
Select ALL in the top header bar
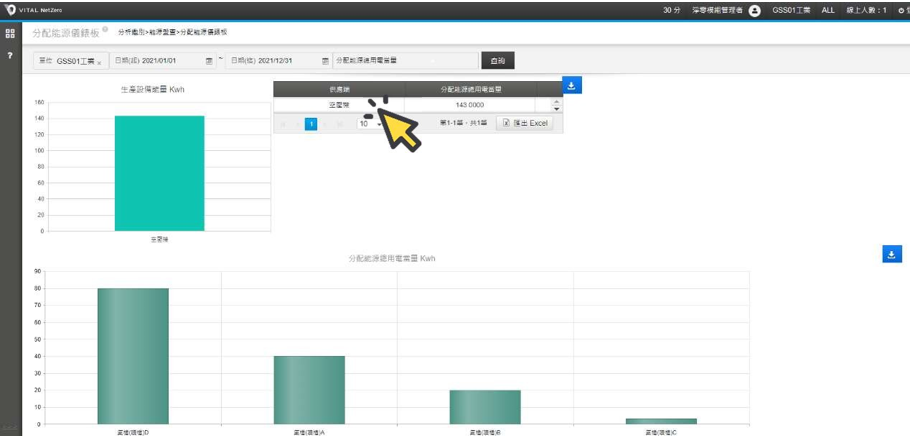click(828, 10)
